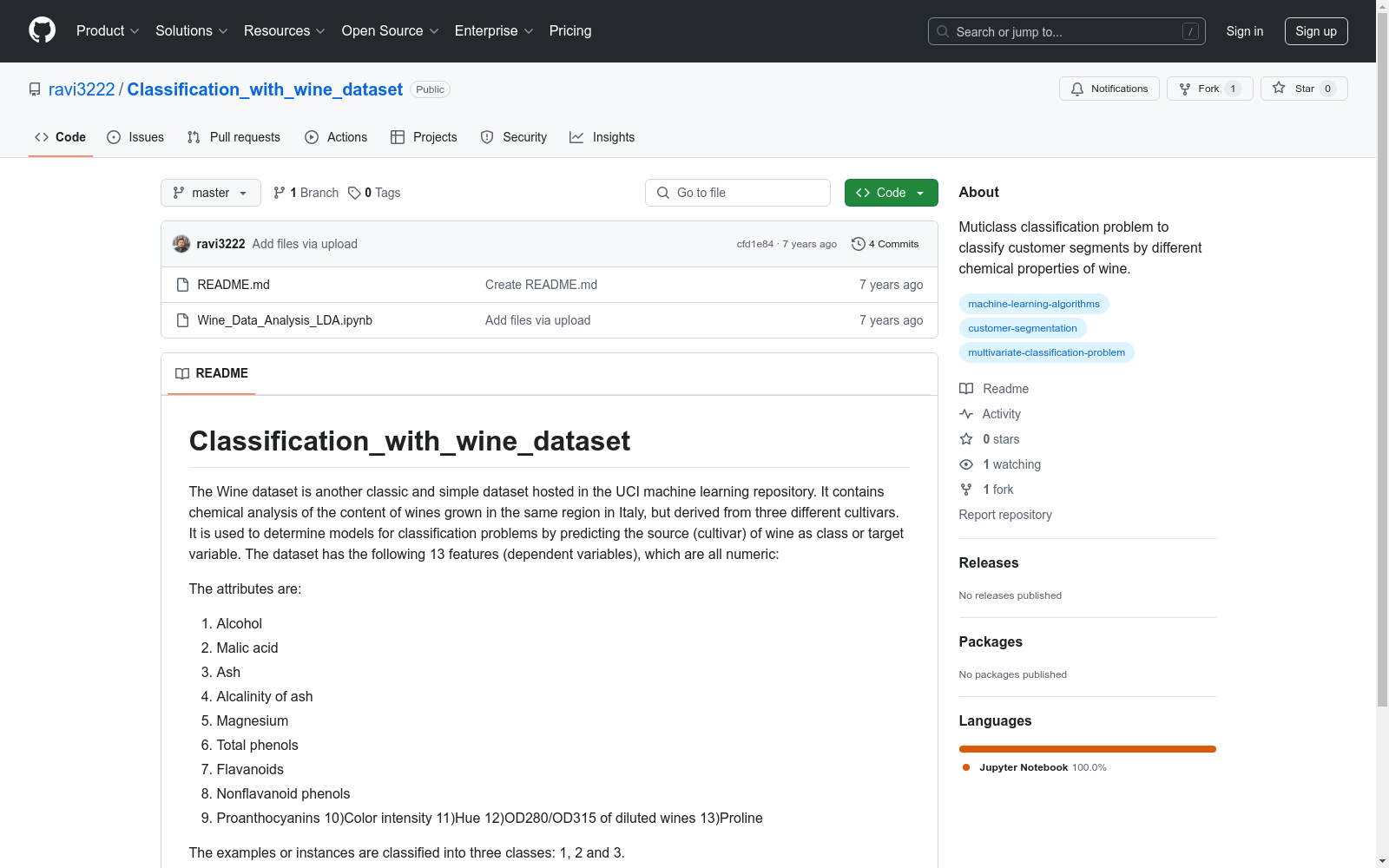Open the green Code dropdown button
Screen dimensions: 1389x868
pos(891,193)
